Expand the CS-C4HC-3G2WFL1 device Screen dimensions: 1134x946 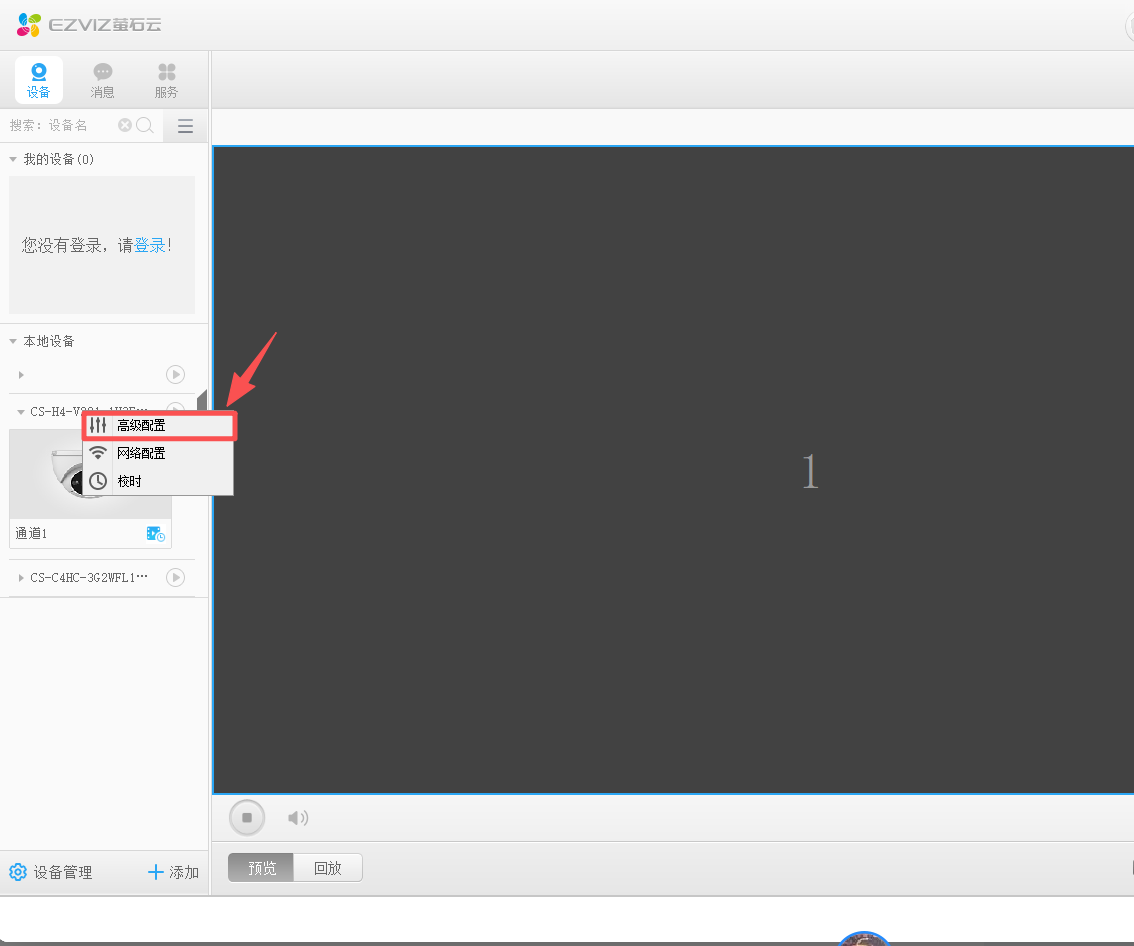click(x=21, y=578)
